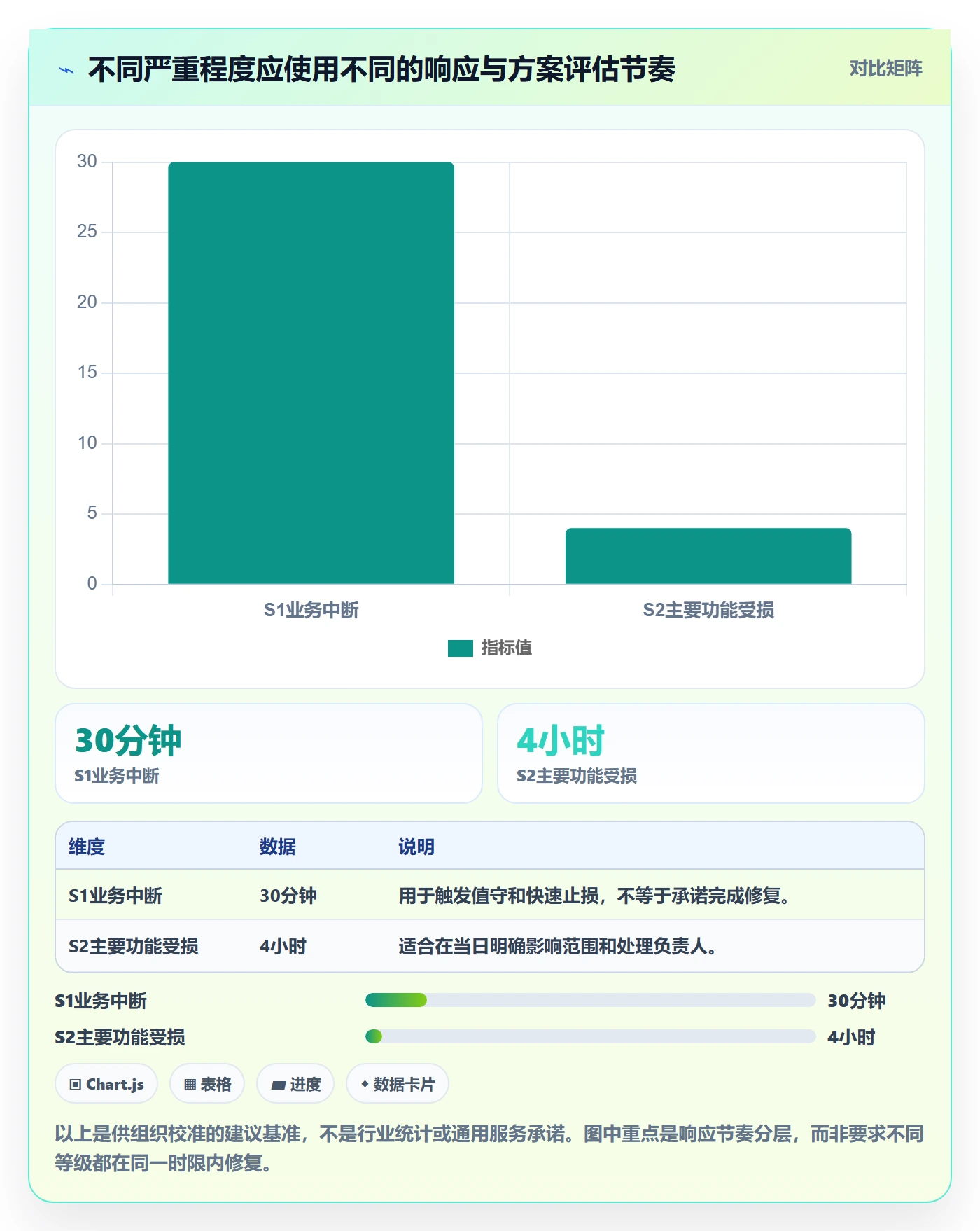Click the 25 tick label on the y-axis
This screenshot has width=980, height=1231.
pos(87,232)
